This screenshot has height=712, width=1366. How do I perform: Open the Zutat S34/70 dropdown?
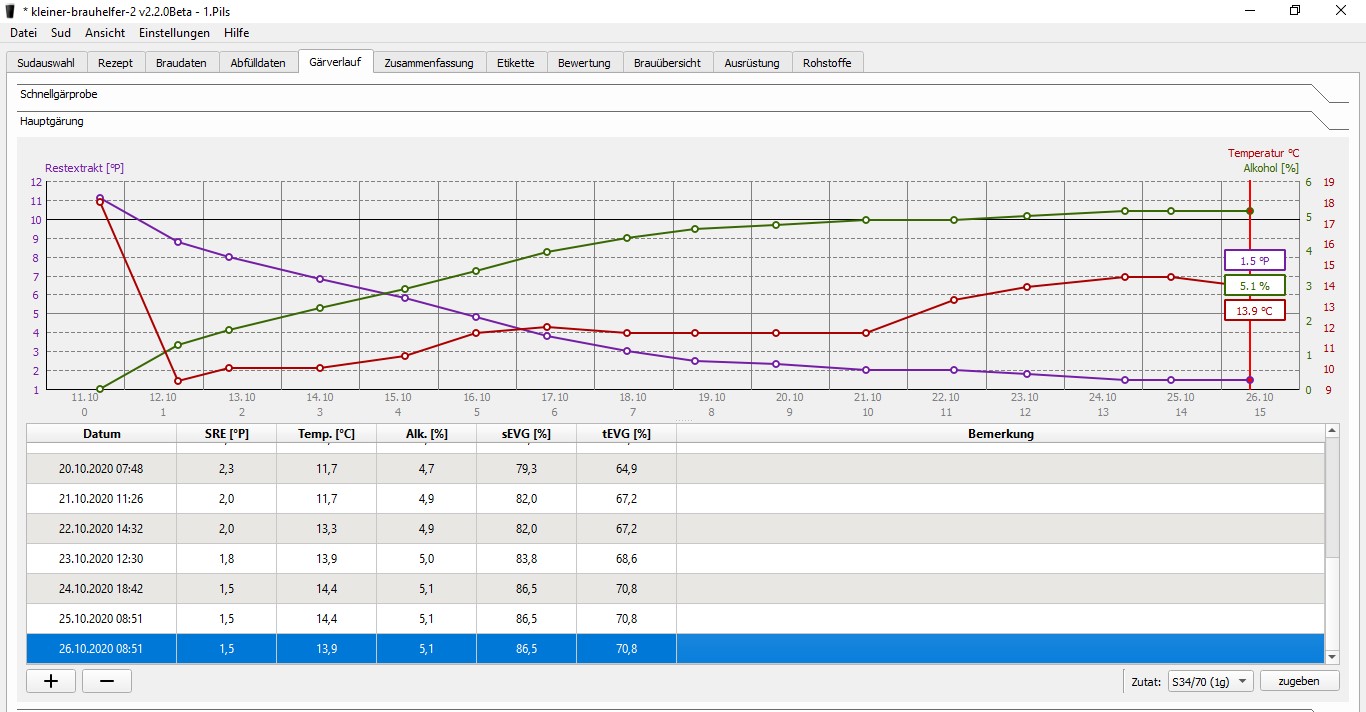1210,681
